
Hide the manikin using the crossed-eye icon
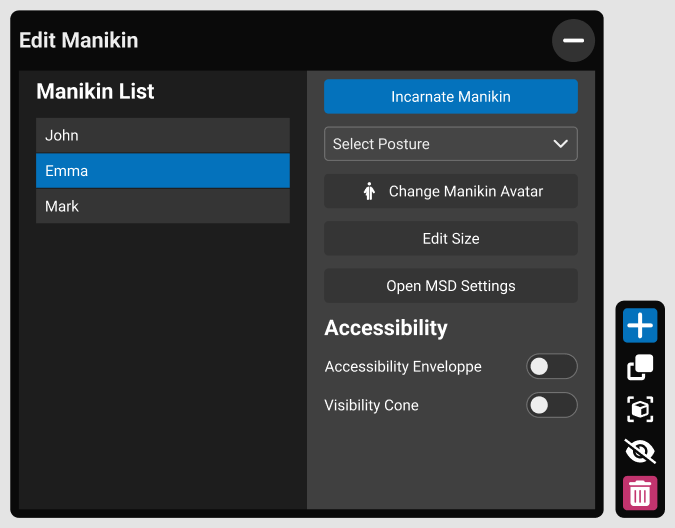[640, 451]
